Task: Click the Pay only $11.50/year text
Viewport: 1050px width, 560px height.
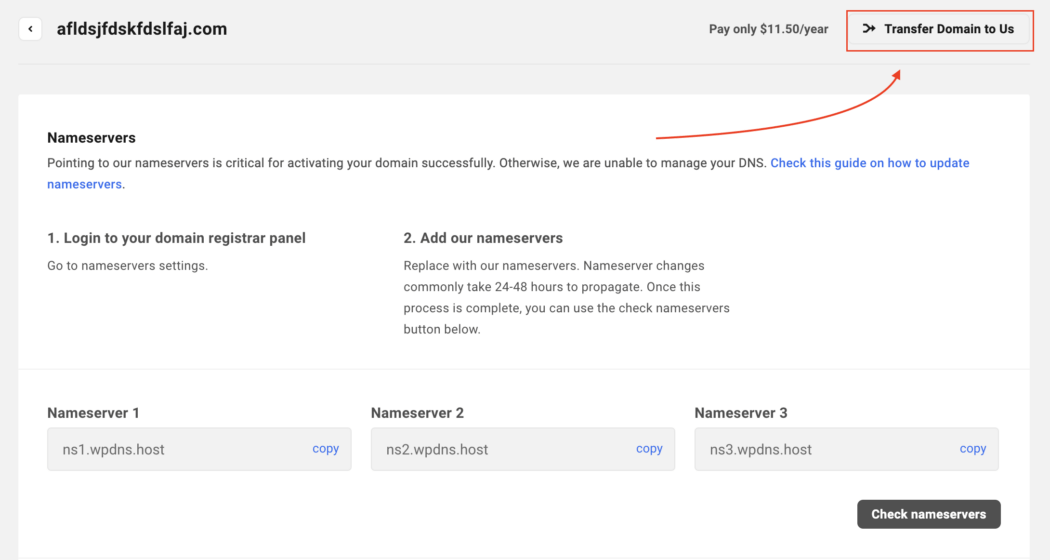Action: [x=769, y=29]
